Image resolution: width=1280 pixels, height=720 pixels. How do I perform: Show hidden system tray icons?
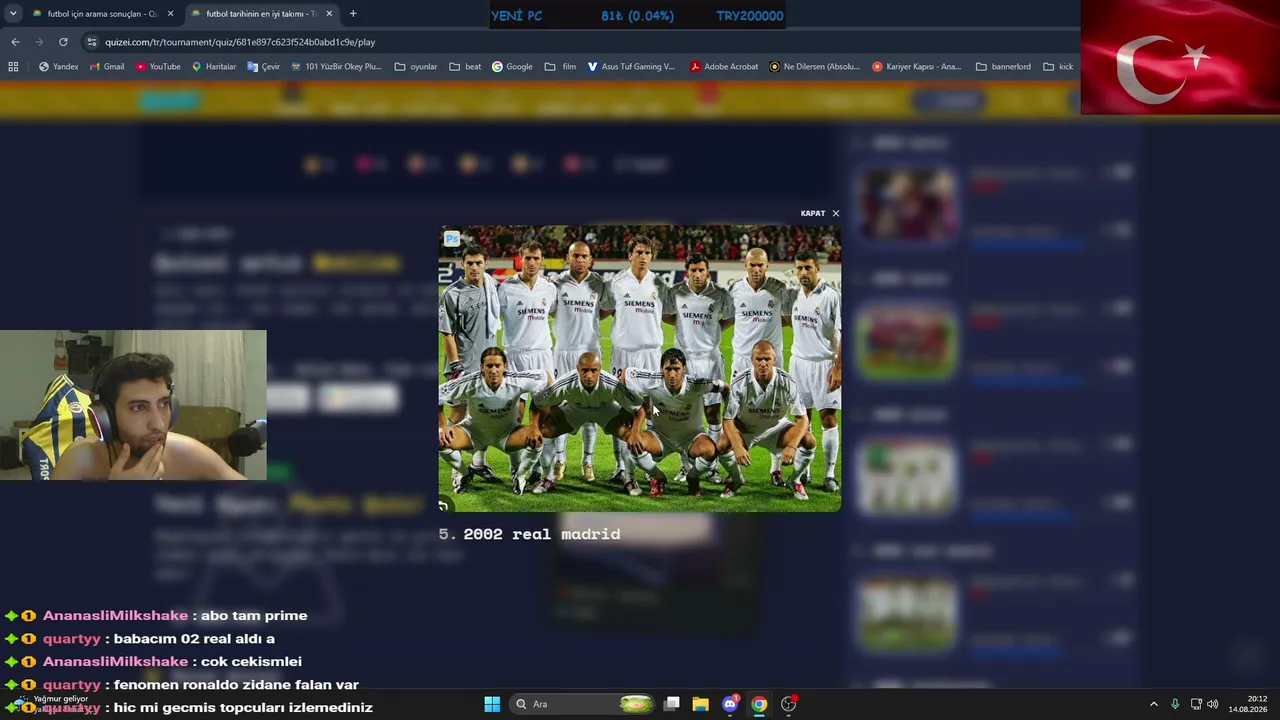[x=1153, y=704]
